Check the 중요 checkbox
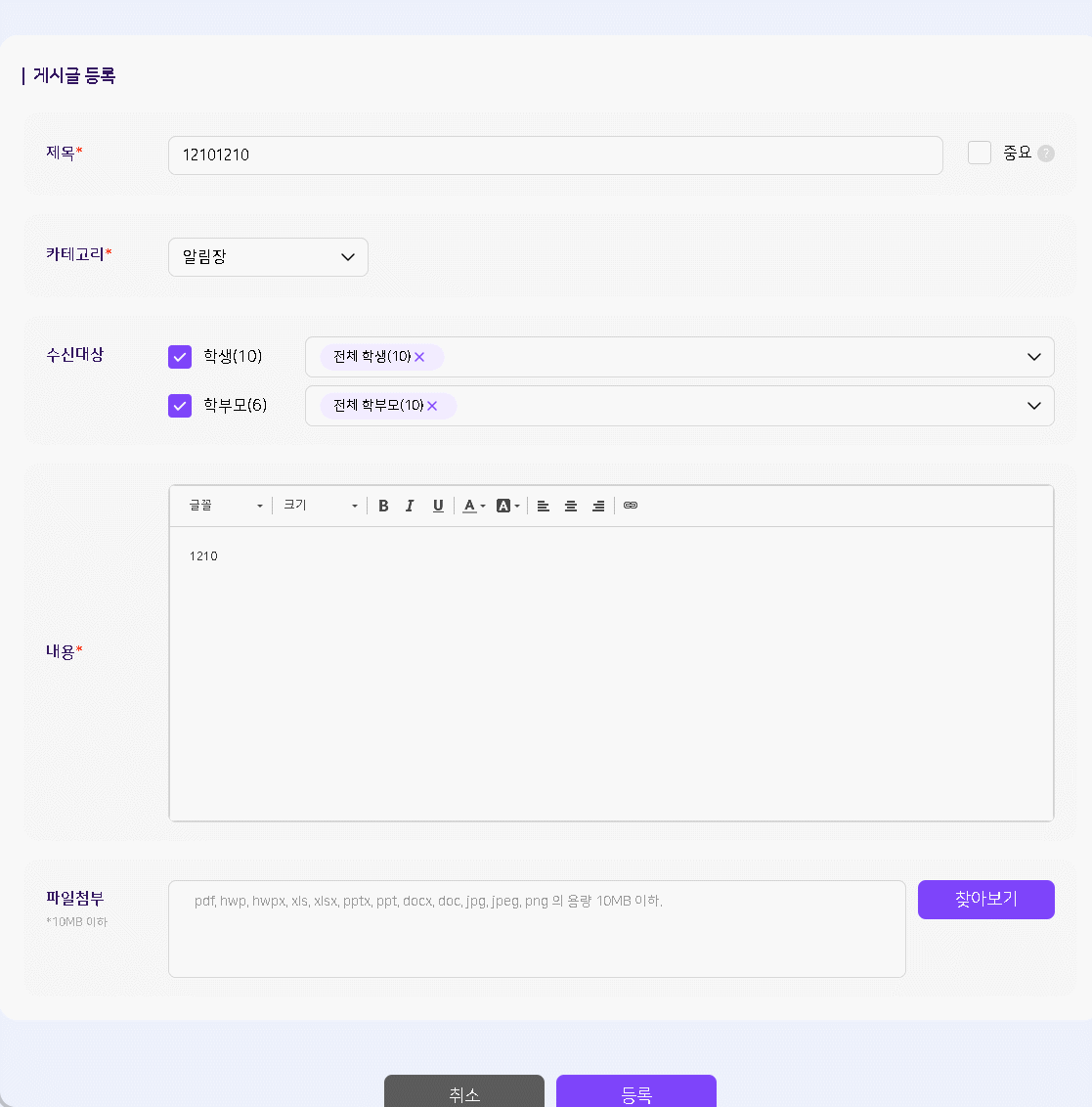1092x1107 pixels. pos(979,153)
